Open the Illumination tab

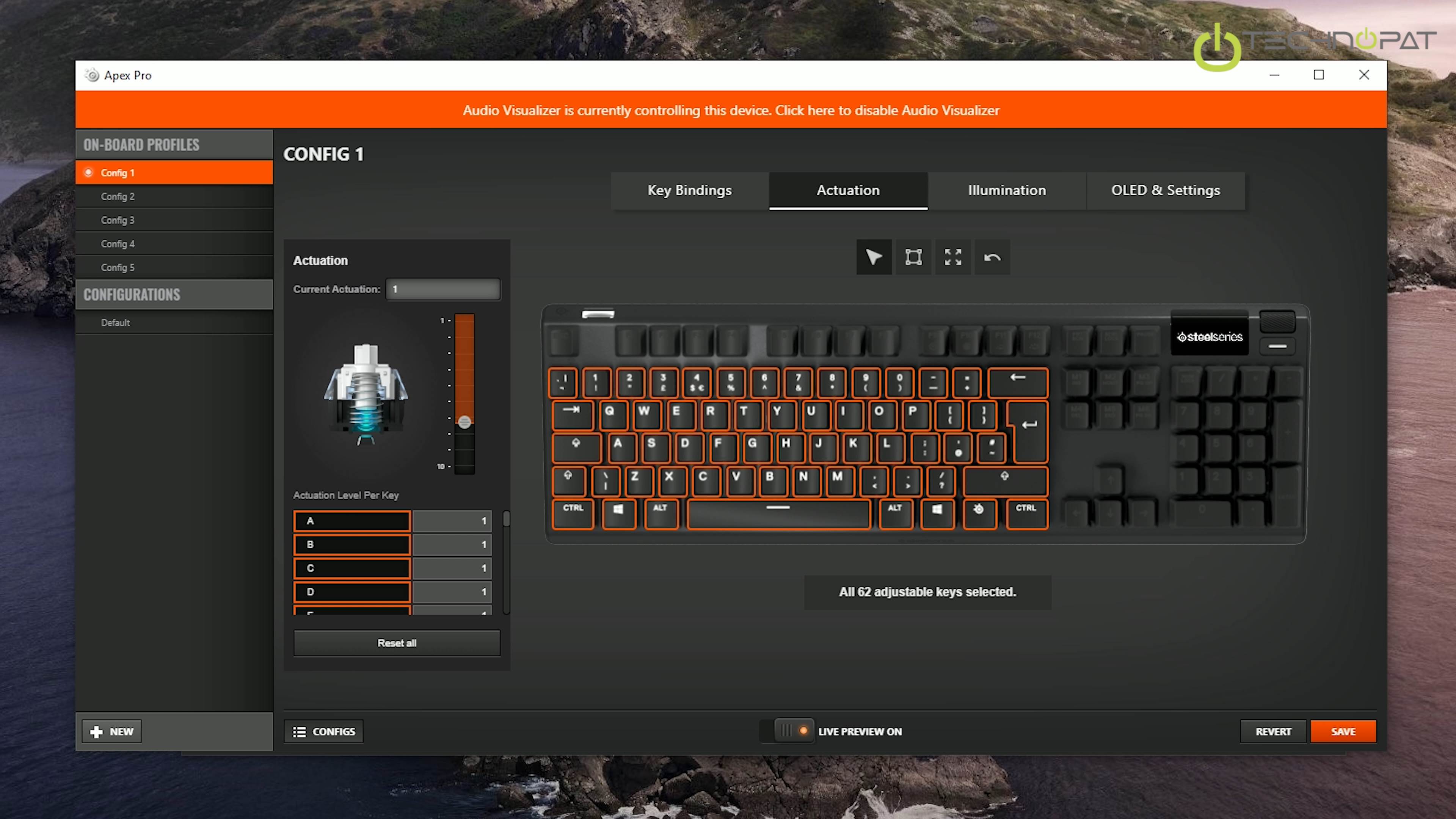(x=1007, y=190)
